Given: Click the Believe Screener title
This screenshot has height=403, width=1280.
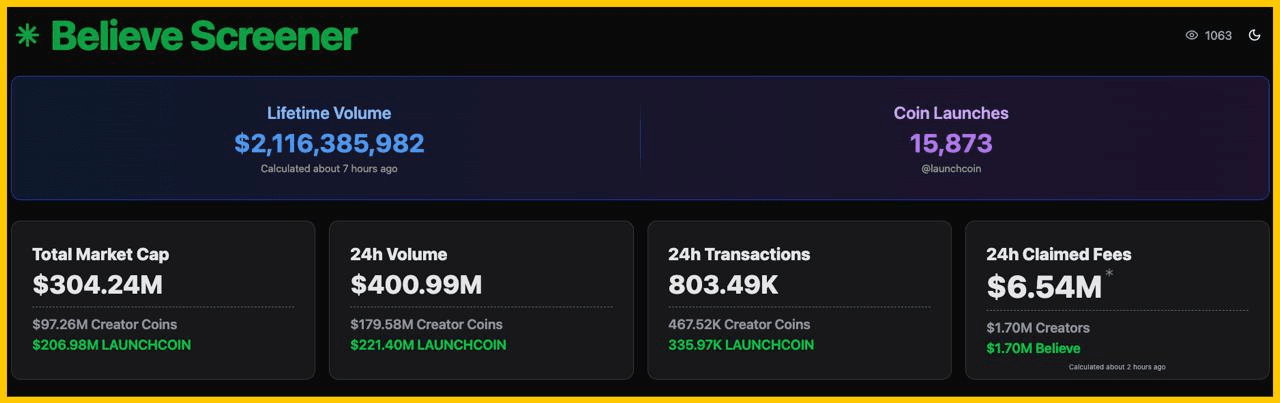Looking at the screenshot, I should tap(204, 36).
